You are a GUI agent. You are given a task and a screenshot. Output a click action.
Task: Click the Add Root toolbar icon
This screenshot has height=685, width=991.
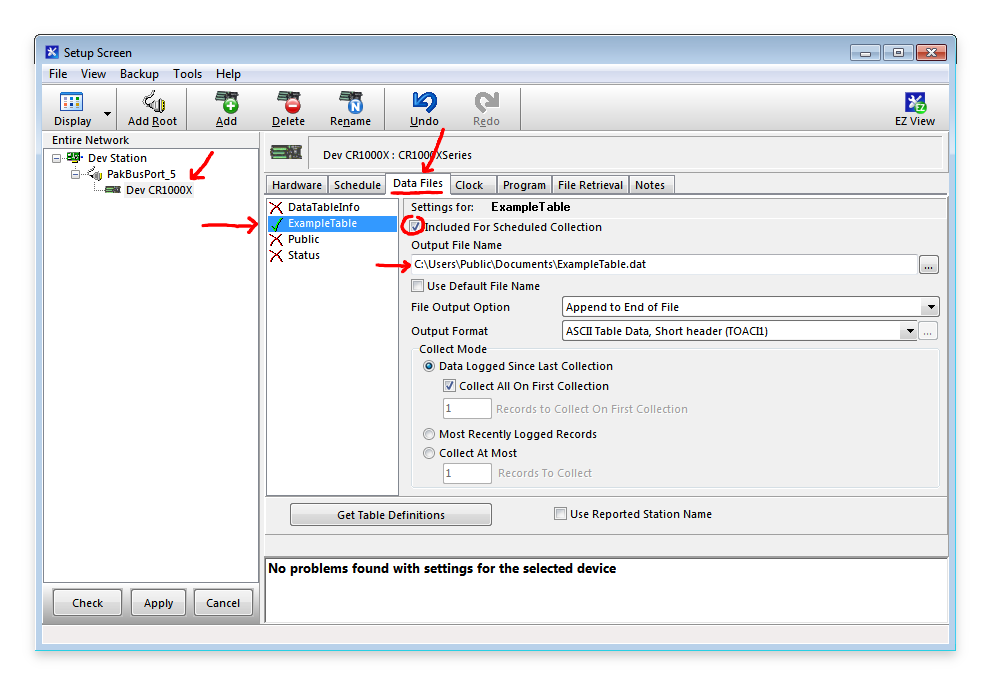click(x=152, y=103)
